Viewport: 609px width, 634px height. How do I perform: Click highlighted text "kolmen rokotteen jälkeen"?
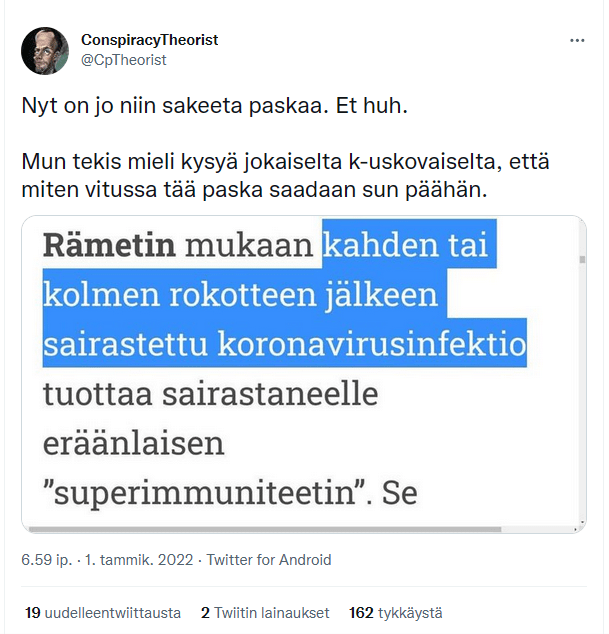click(242, 296)
